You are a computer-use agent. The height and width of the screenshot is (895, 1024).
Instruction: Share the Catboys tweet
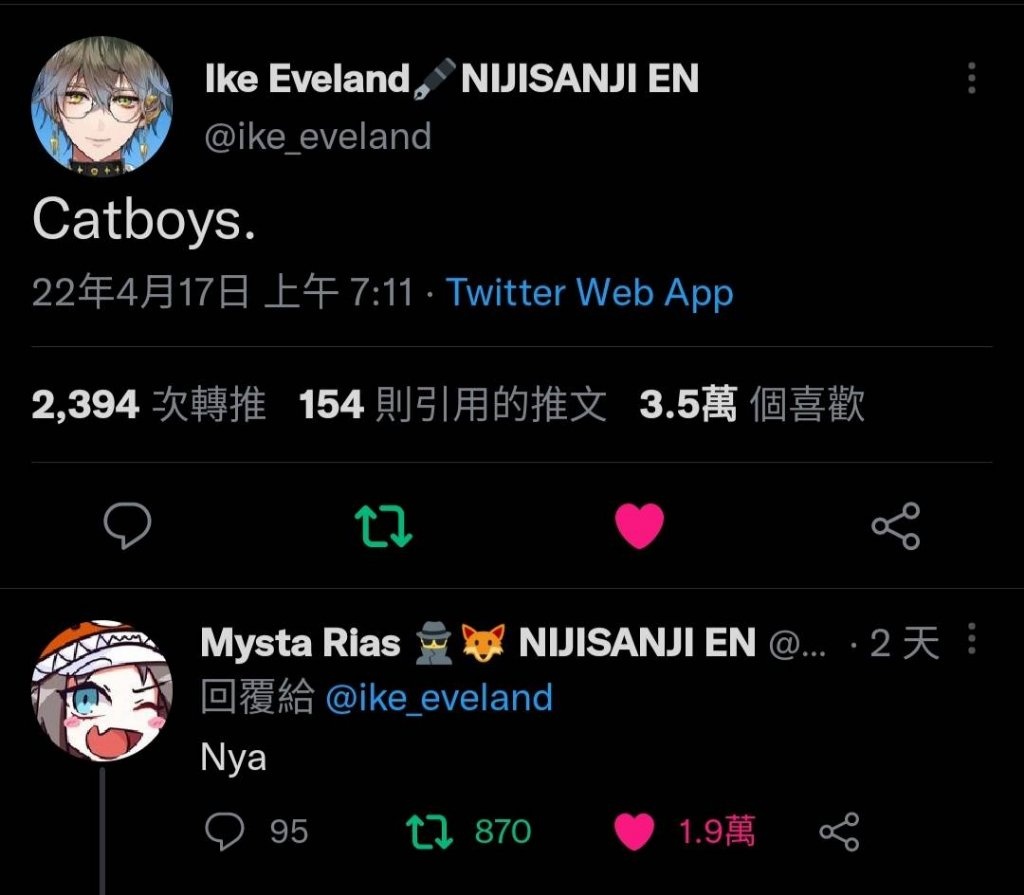pos(896,526)
